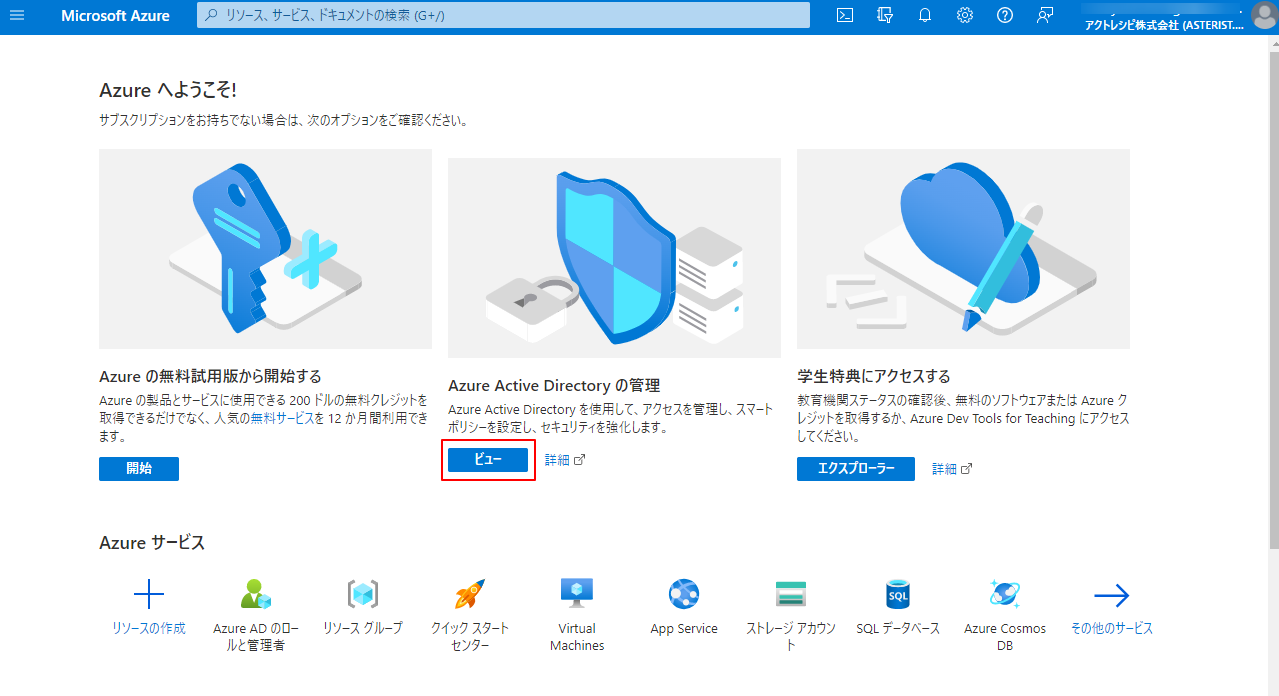
Task: Launch Cloud Shell from the top bar
Action: [x=845, y=15]
